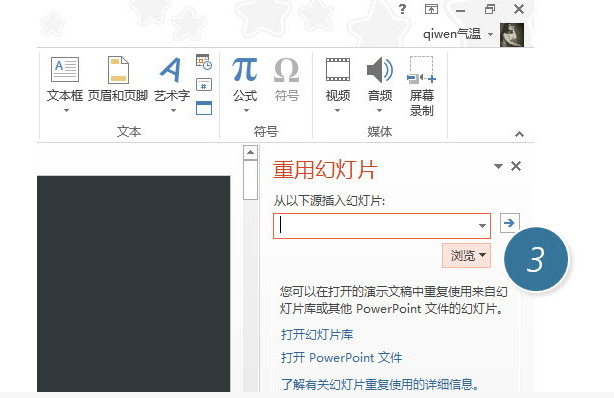Learn more about reusing slides link
The image size is (614, 398).
(x=380, y=384)
